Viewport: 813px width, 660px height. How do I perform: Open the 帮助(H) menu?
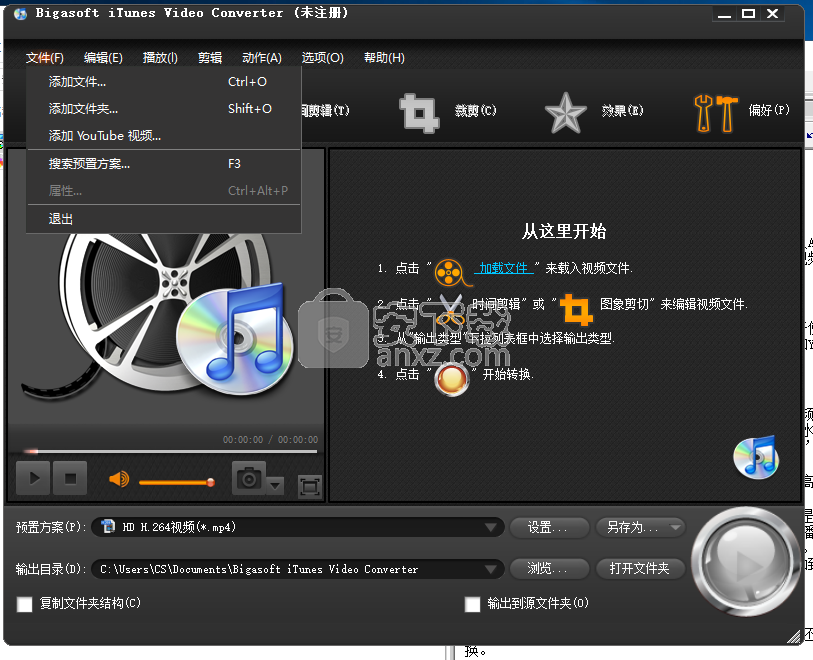coord(384,58)
